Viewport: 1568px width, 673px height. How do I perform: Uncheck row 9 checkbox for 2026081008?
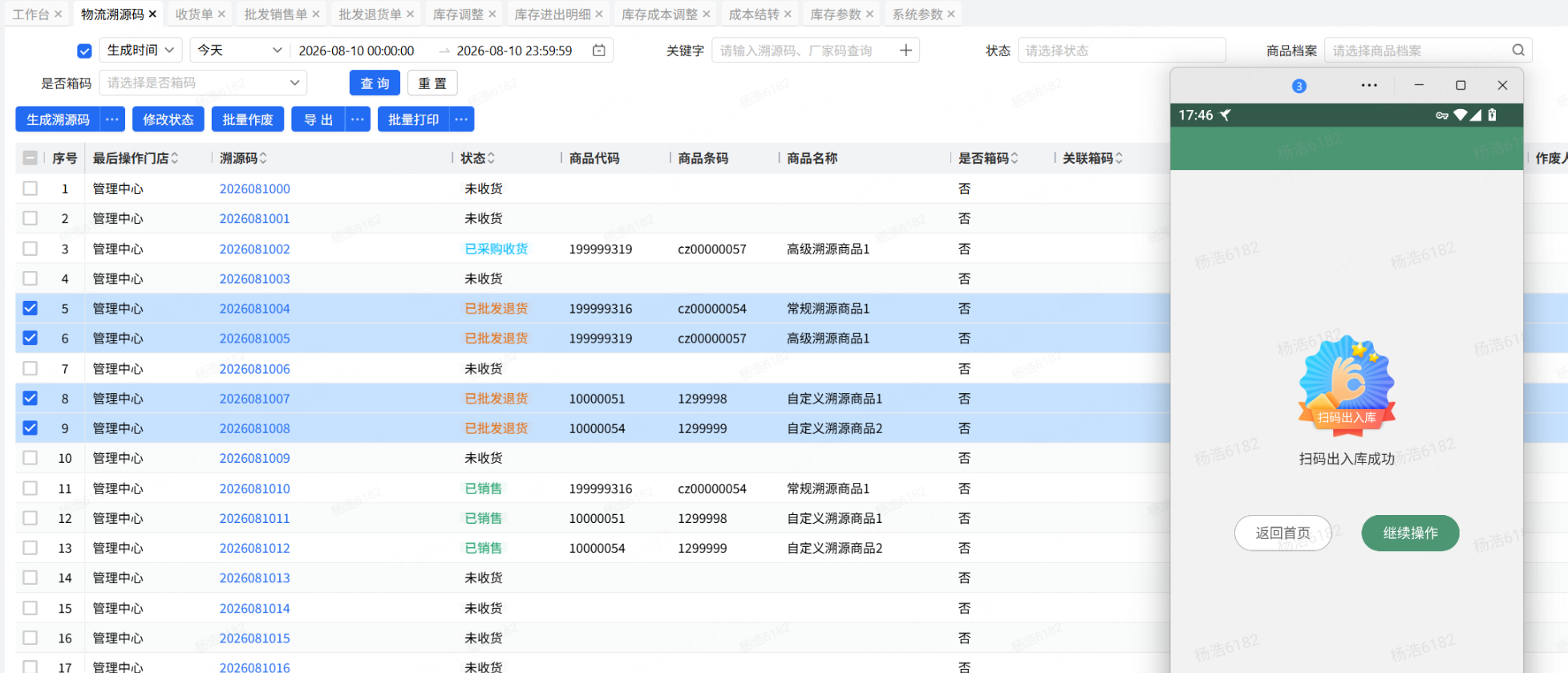click(x=30, y=428)
